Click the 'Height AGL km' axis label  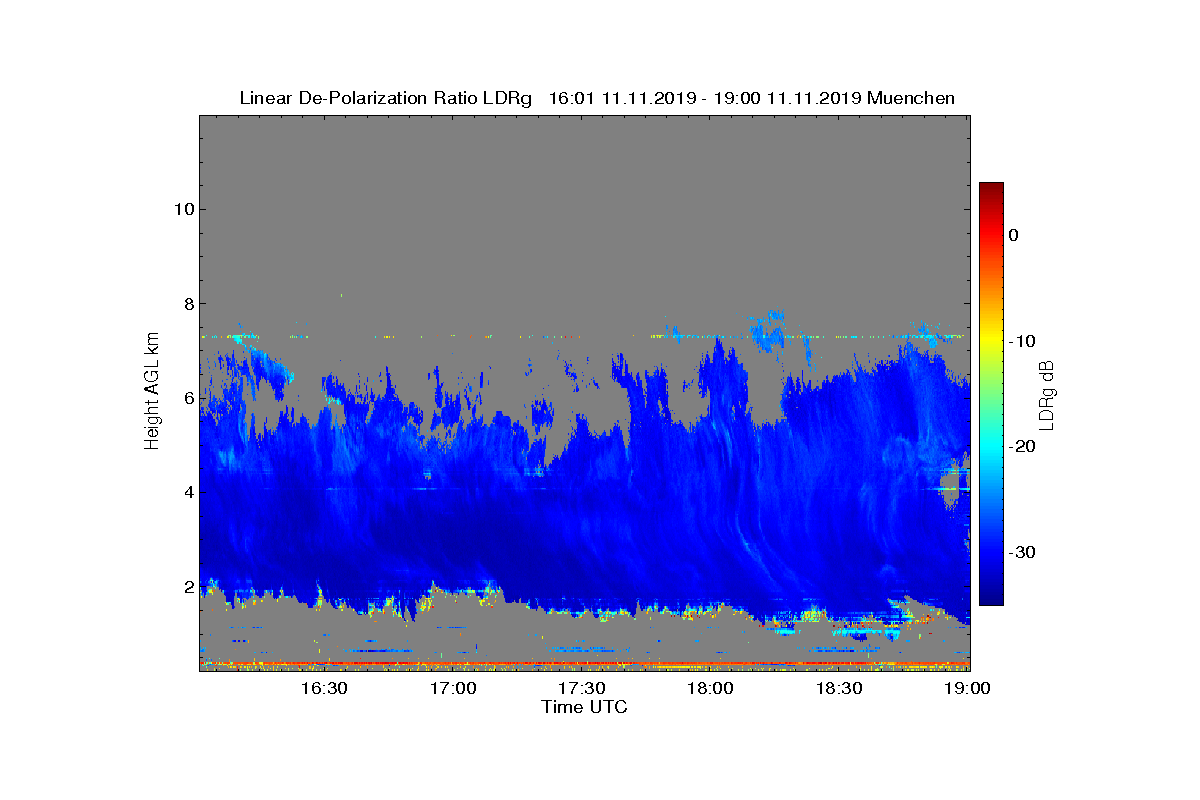[152, 393]
